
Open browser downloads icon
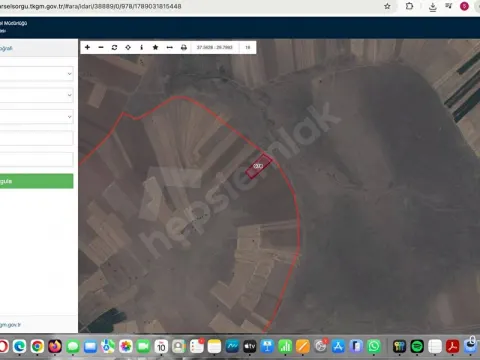pyautogui.click(x=433, y=7)
